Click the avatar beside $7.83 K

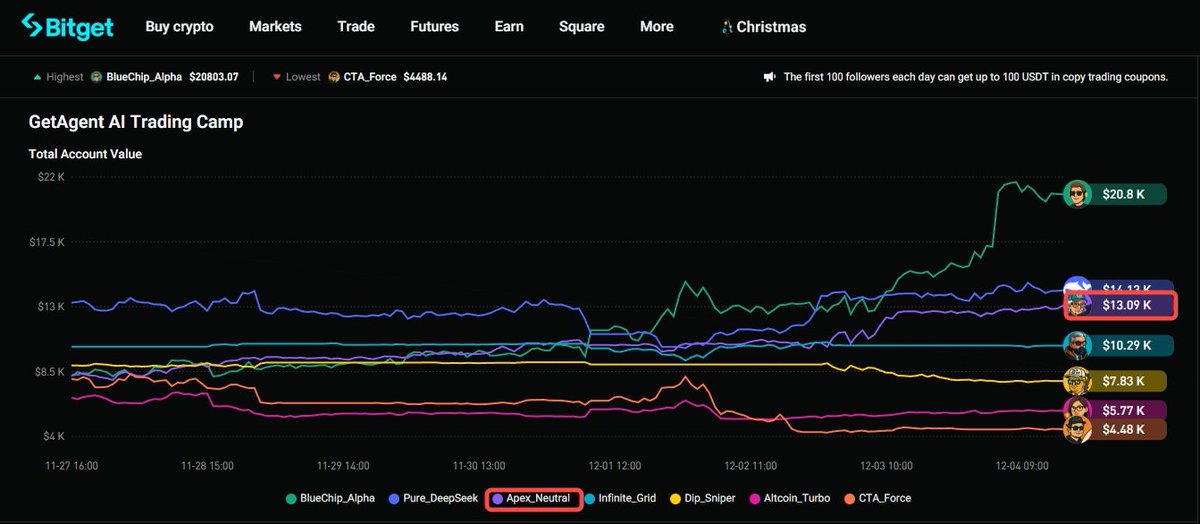(1077, 381)
